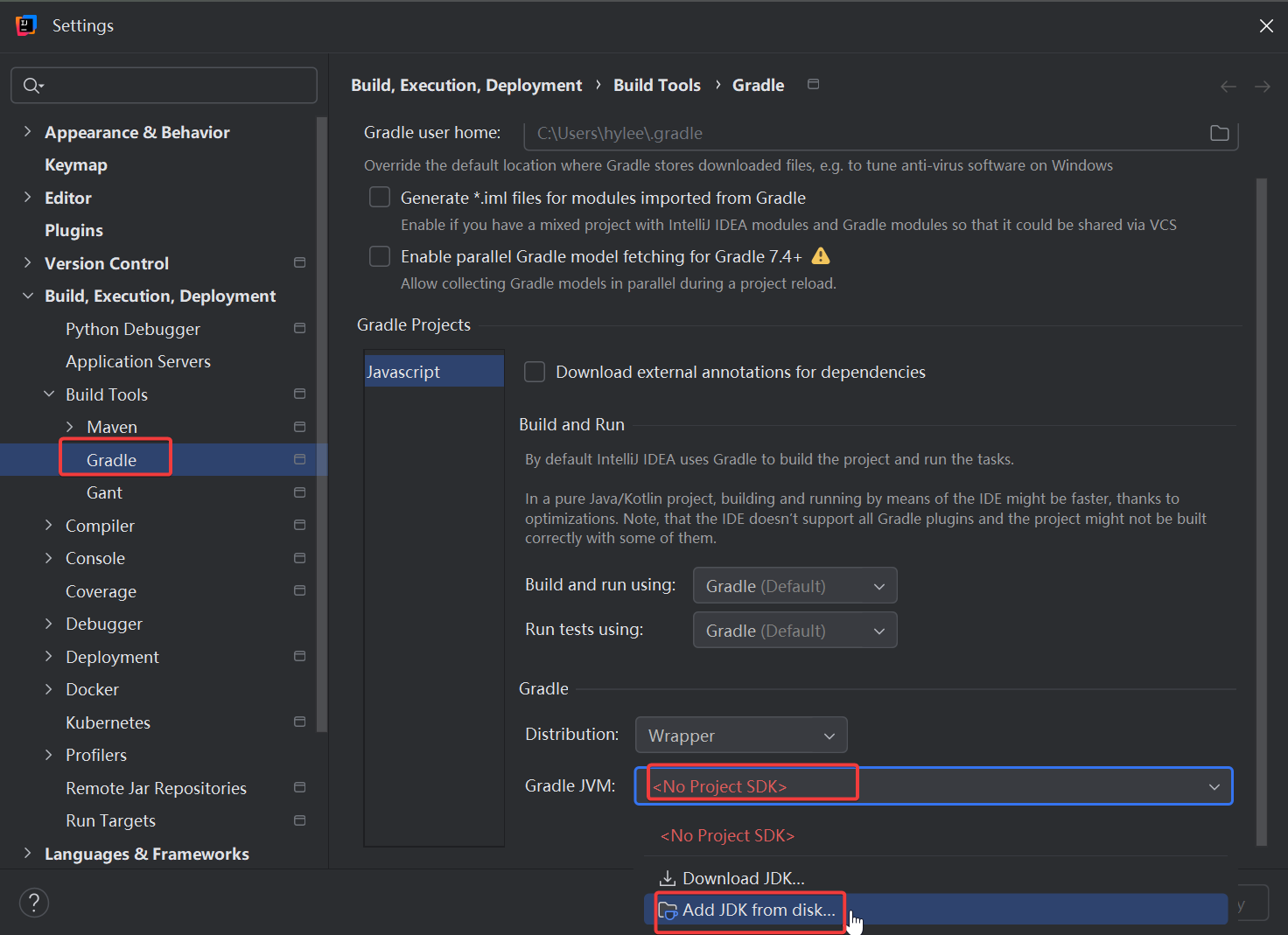Click the left settings tree scrollbar
The height and width of the screenshot is (935, 1288).
(321, 420)
